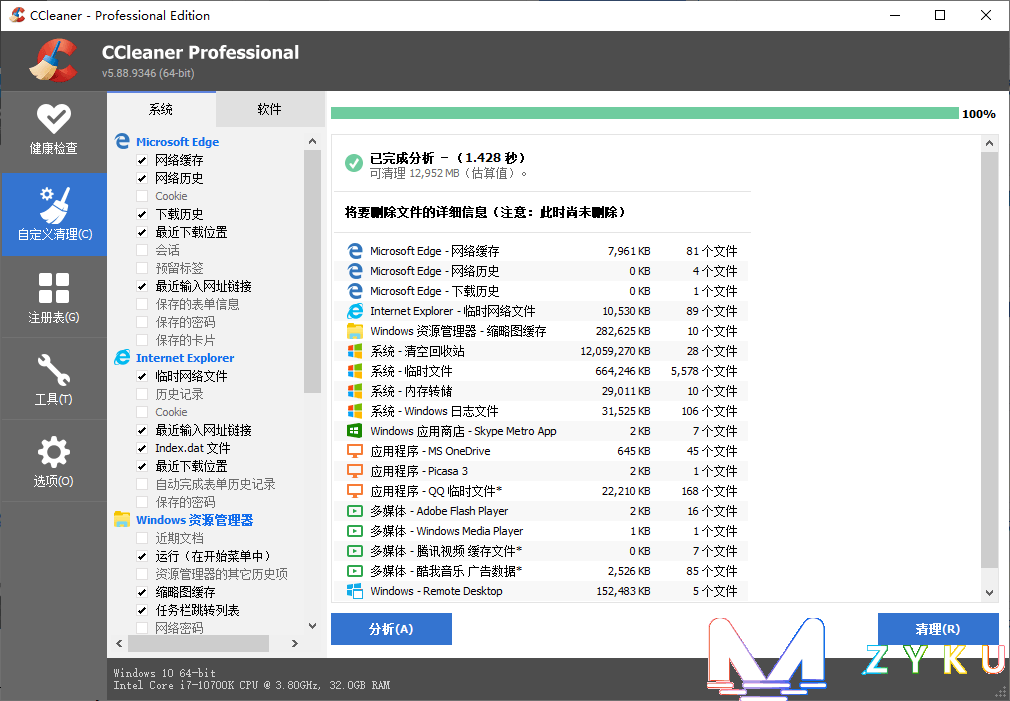Click the 5,578 个文件 count value

[704, 371]
